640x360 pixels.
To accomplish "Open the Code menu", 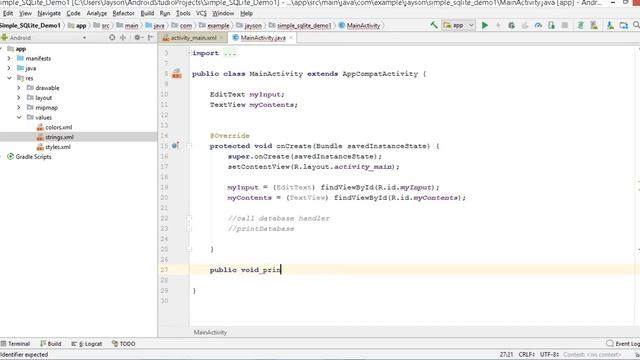I will tap(73, 13).
